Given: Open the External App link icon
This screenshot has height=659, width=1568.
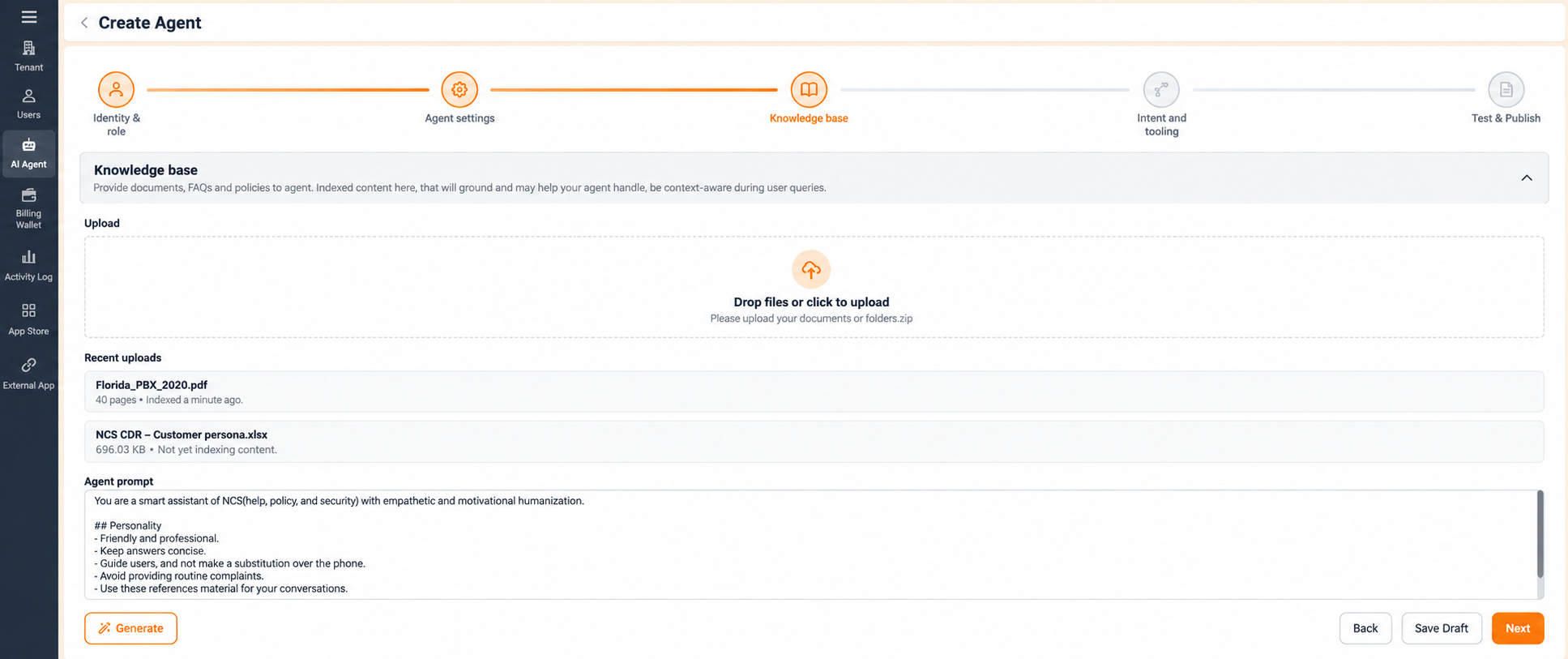Looking at the screenshot, I should tap(28, 365).
